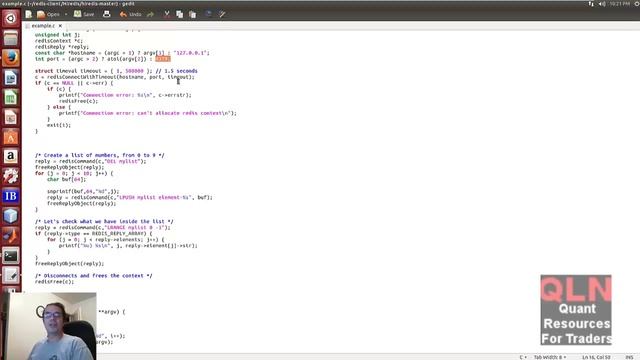This screenshot has height=360, width=640.
Task: Switch to the example.c tab
Action: click(43, 26)
